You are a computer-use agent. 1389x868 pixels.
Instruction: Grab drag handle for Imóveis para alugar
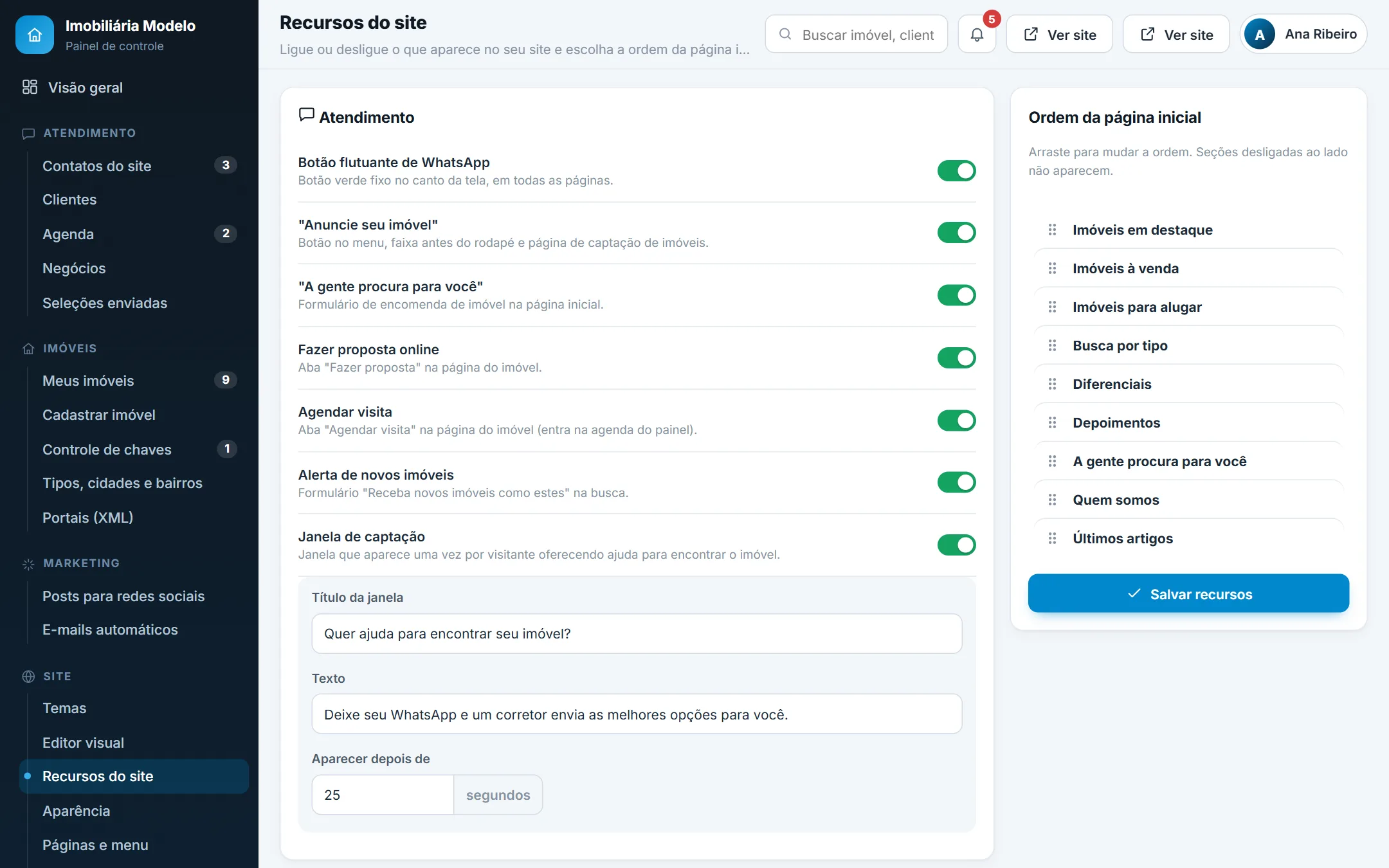click(1052, 307)
